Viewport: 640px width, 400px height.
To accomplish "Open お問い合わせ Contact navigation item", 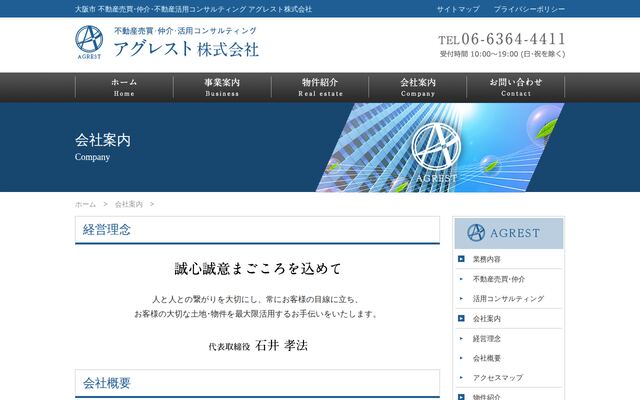I will pyautogui.click(x=516, y=87).
